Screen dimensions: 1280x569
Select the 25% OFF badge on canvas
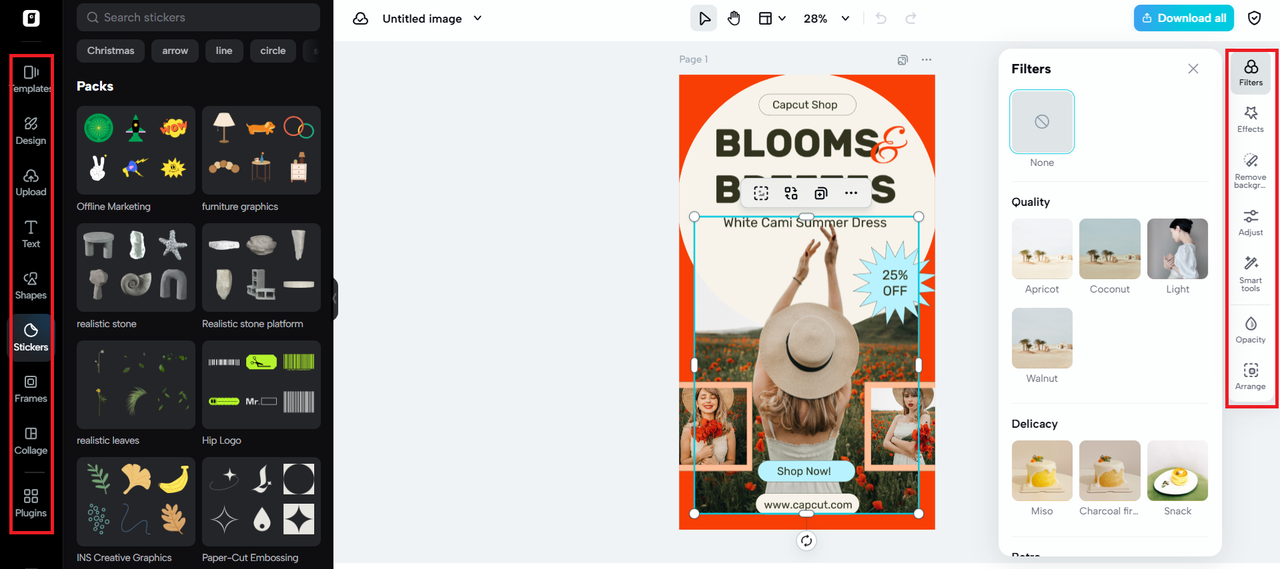click(x=893, y=283)
